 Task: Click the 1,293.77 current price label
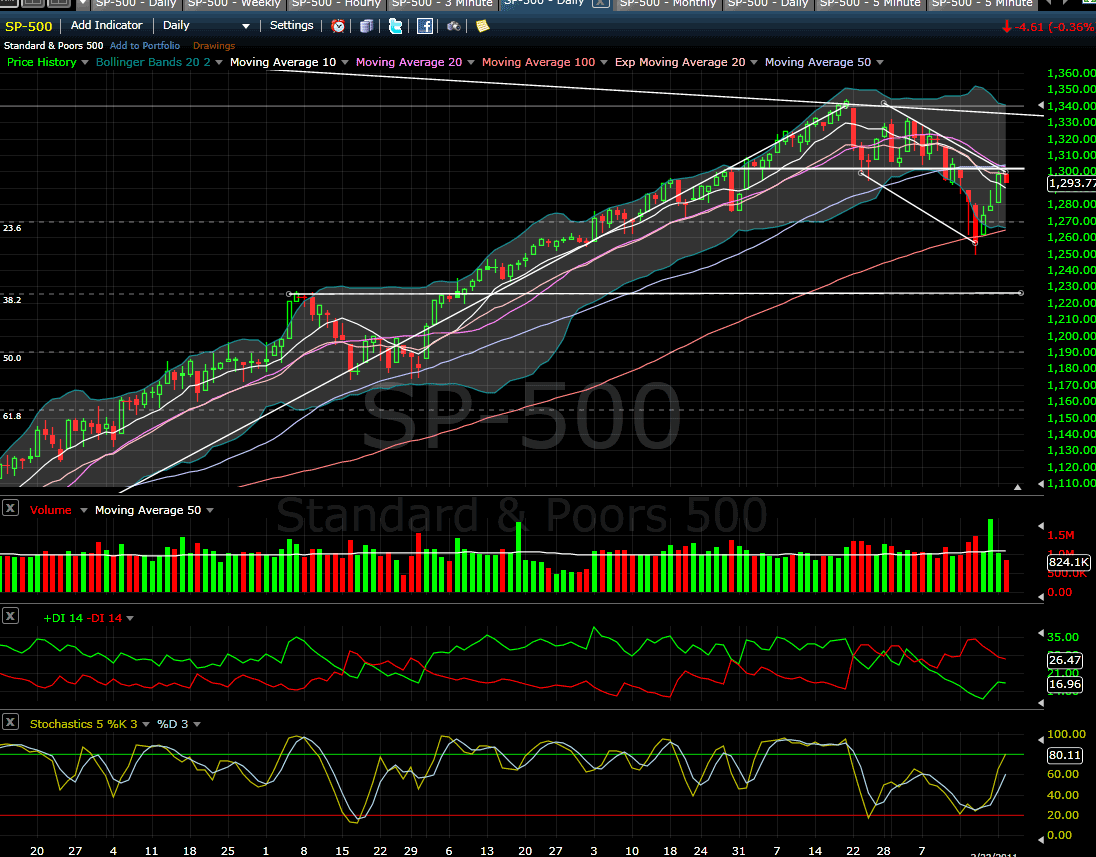coord(1072,183)
